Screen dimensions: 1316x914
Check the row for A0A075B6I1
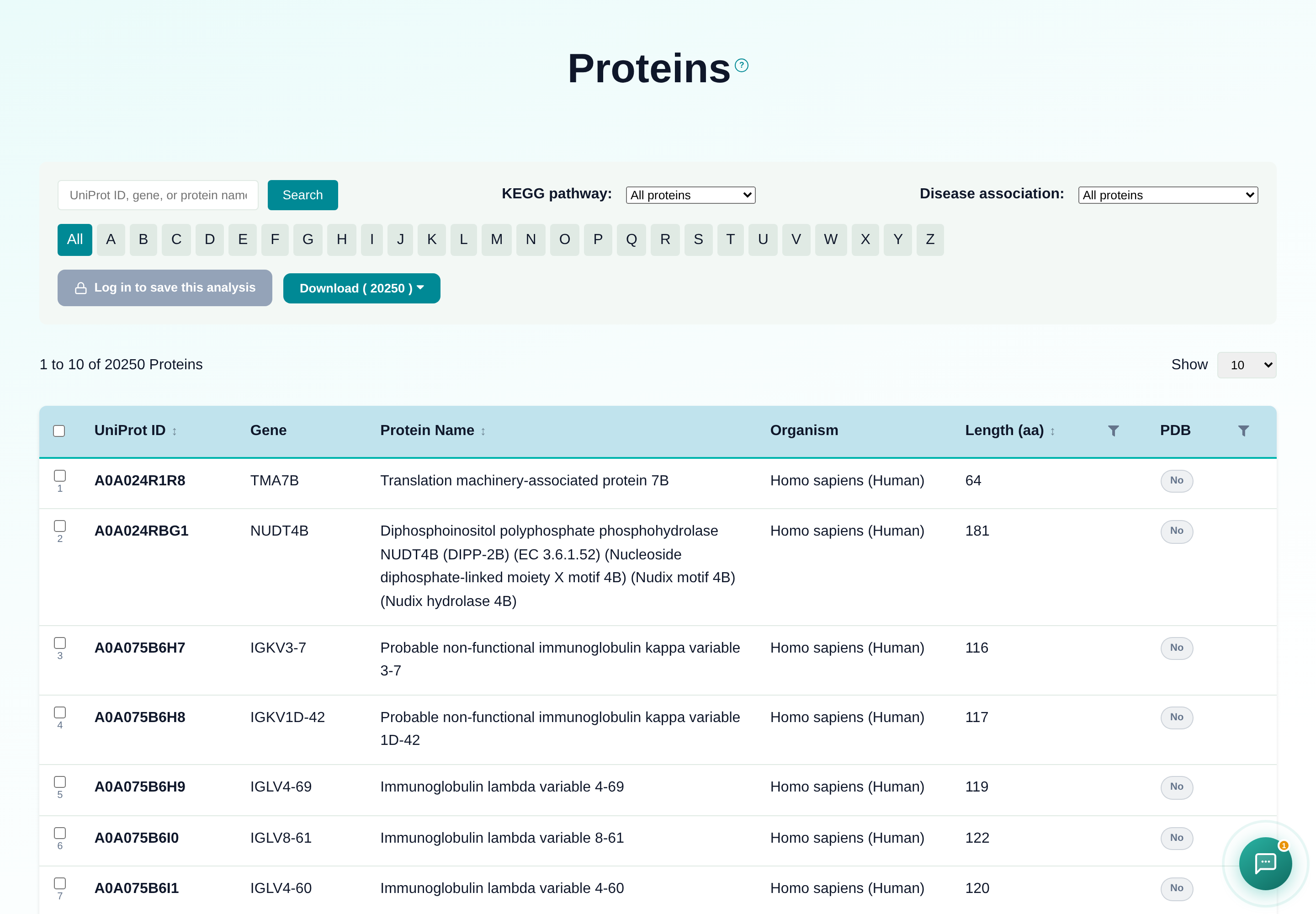(59, 883)
